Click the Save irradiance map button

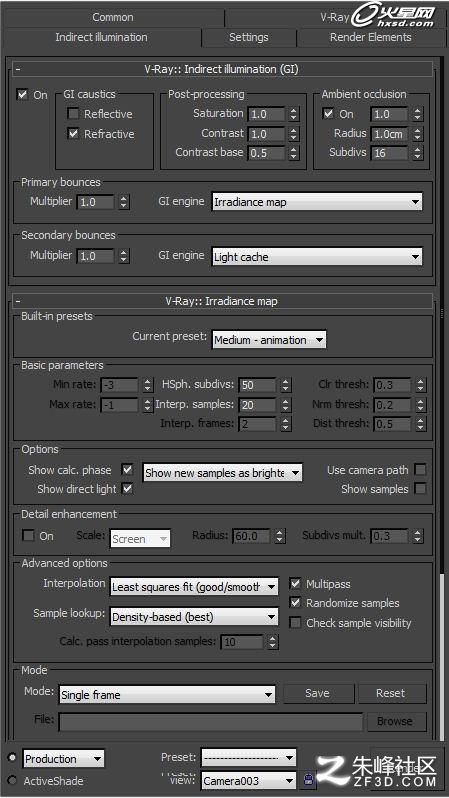(318, 693)
